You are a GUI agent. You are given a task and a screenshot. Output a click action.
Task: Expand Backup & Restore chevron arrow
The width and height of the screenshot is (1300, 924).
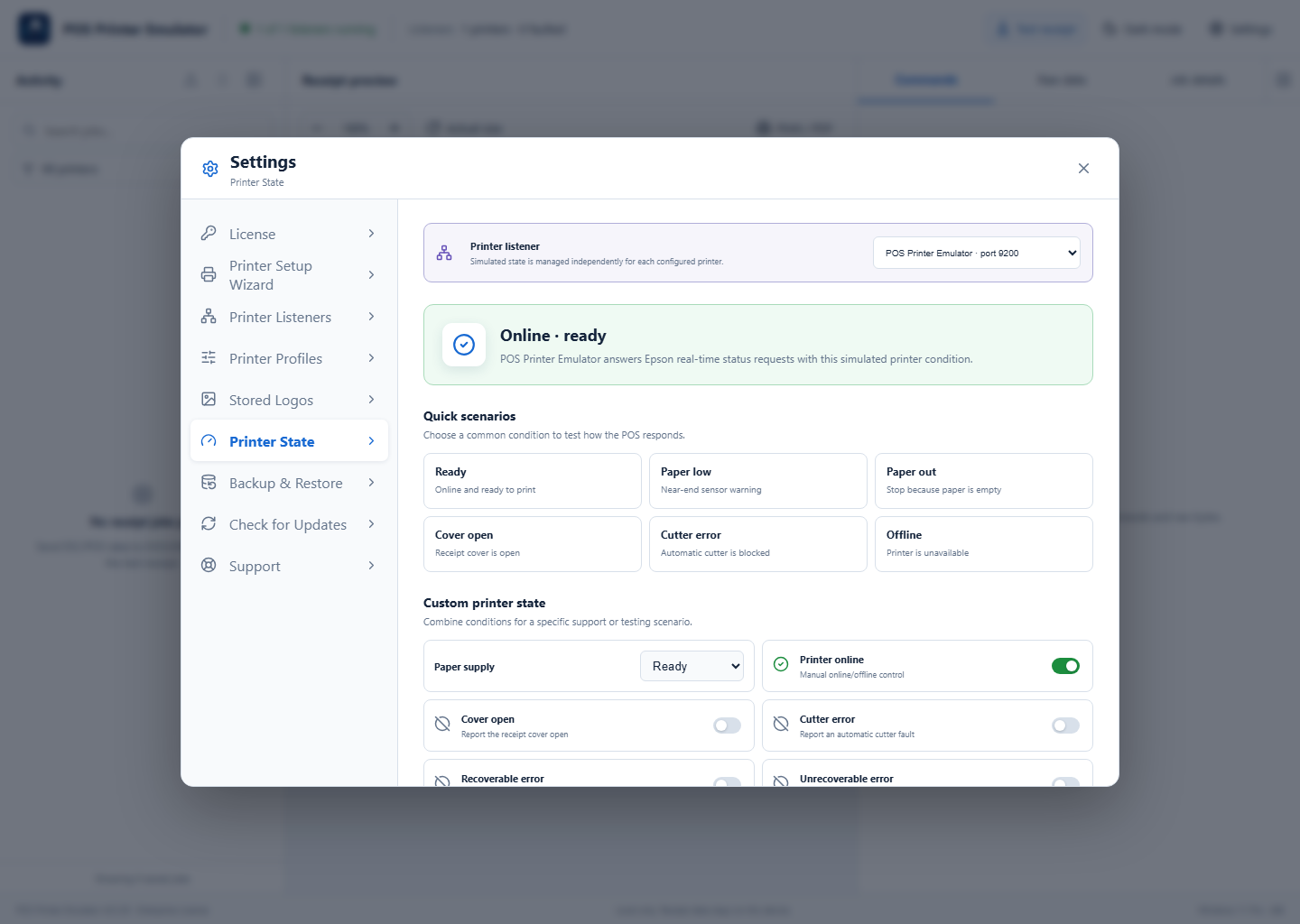click(371, 483)
